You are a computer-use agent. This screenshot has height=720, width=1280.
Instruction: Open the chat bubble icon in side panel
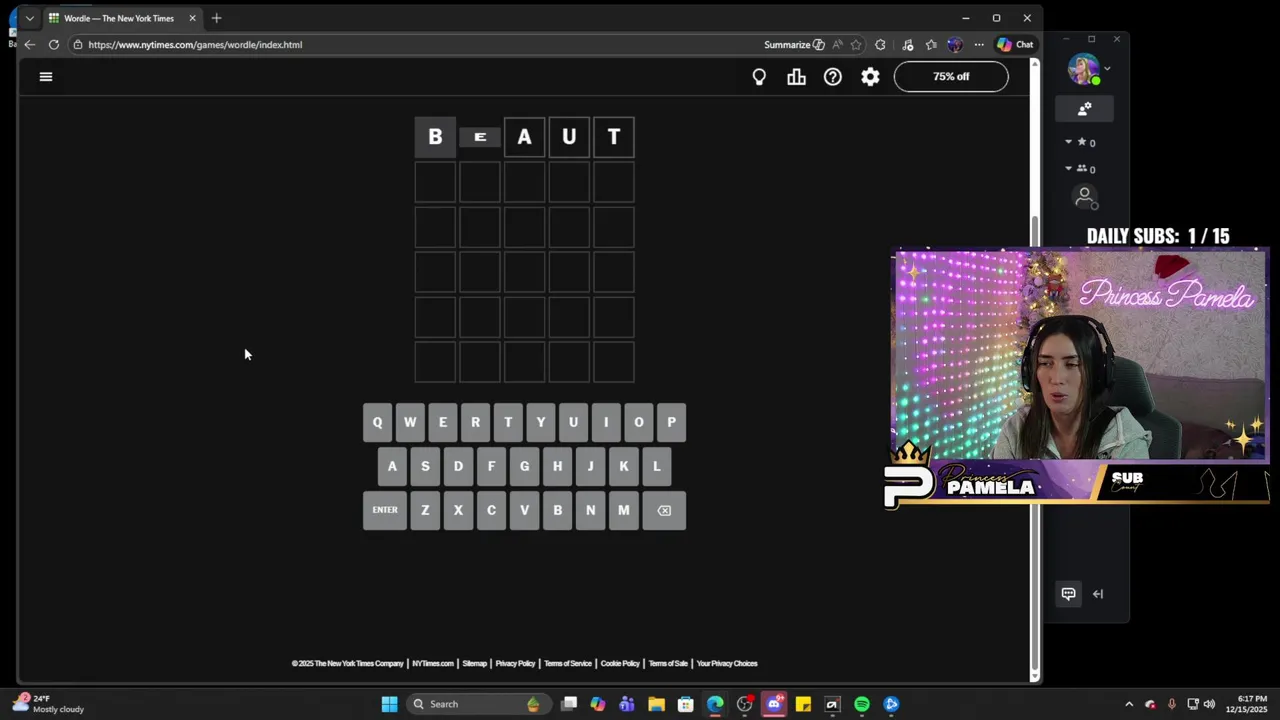(1068, 594)
